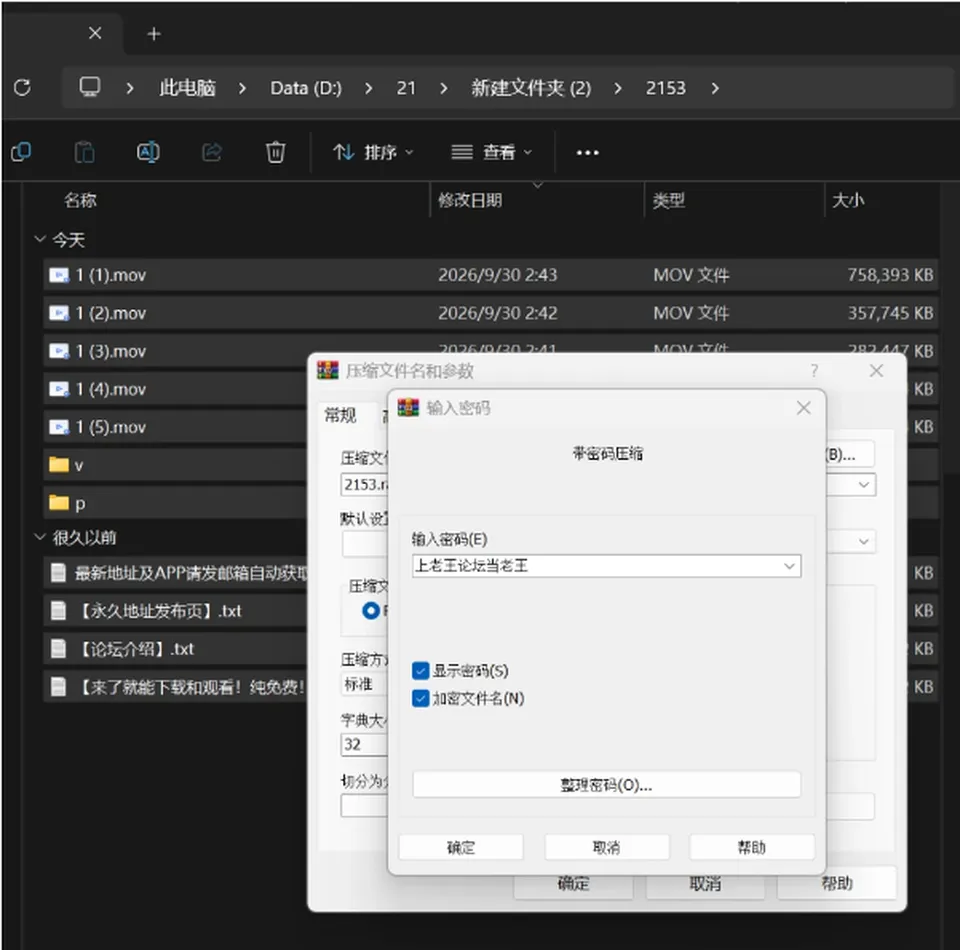
Task: Navigate to Data (D:) in breadcrumb
Action: [306, 88]
